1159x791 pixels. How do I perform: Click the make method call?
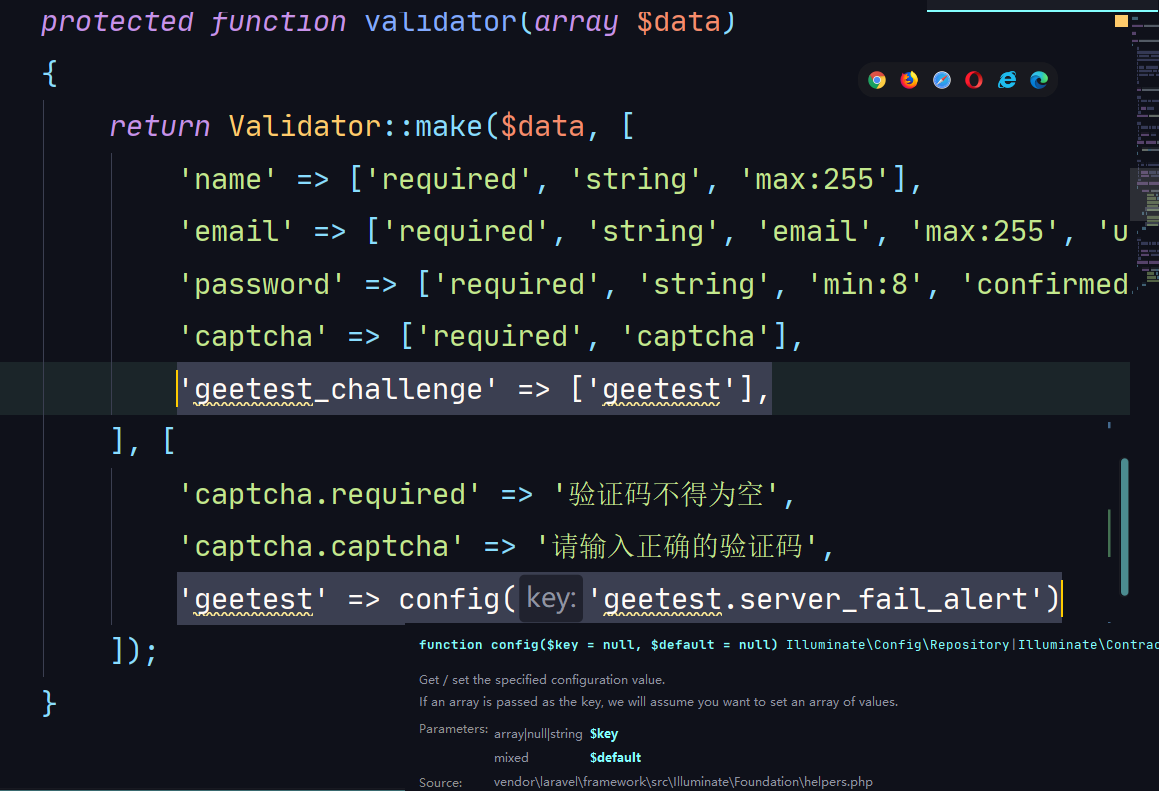pos(449,126)
